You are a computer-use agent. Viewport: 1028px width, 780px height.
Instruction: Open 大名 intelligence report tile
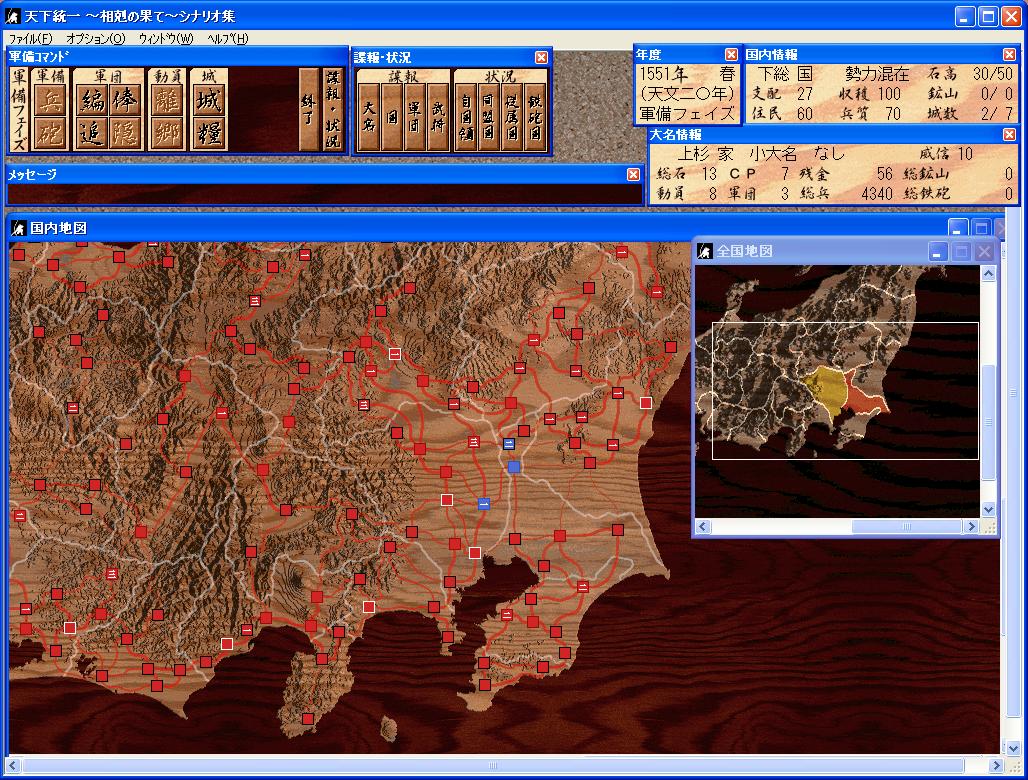point(369,117)
